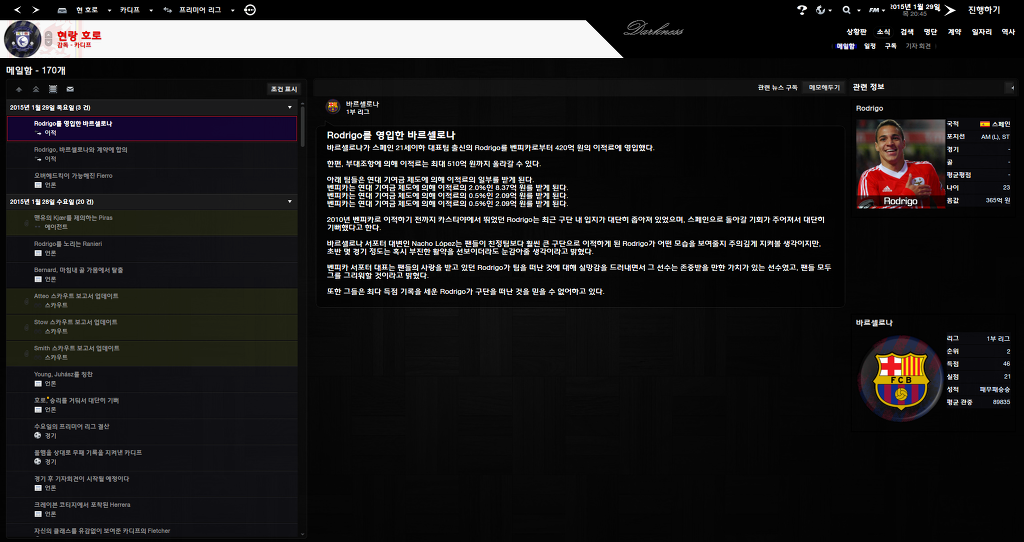This screenshot has height=542, width=1024.
Task: Open mail '풀햄을 상대로 무패 기록을 지켜낸 카디프'
Action: [x=152, y=457]
